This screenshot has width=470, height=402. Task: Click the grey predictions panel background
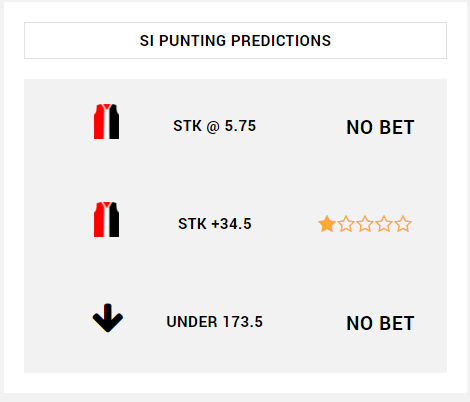(235, 173)
